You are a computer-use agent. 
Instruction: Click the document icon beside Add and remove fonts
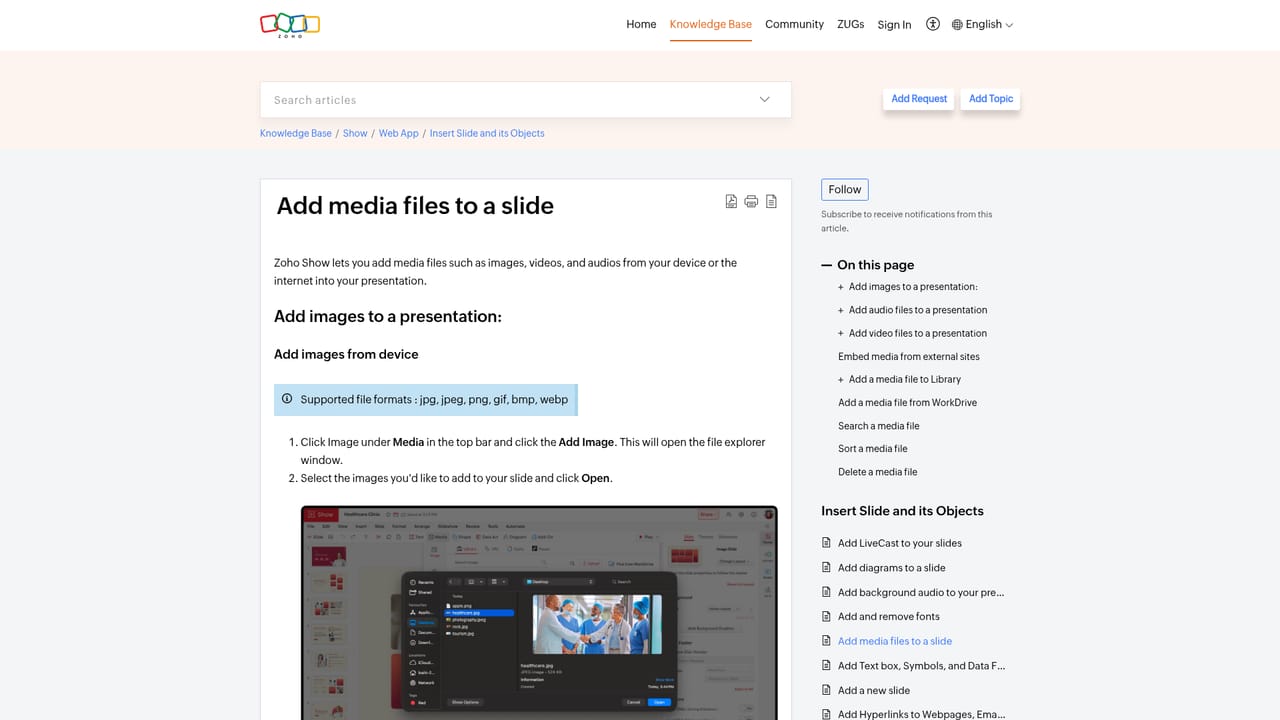click(826, 616)
